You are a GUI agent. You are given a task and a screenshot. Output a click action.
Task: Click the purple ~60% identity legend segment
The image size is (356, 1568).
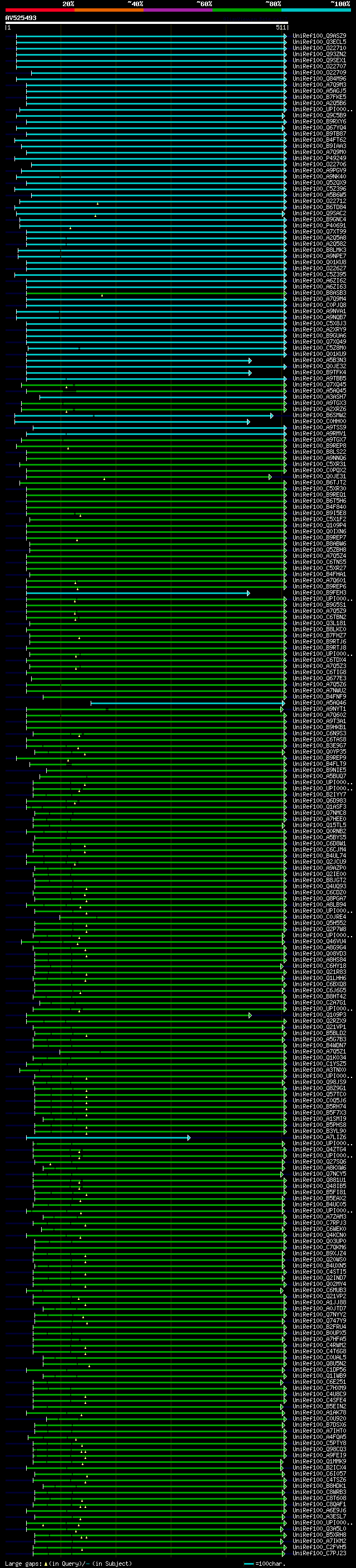point(177,10)
